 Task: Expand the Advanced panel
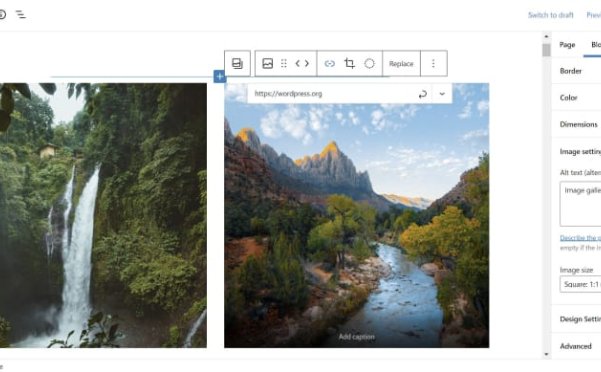[576, 346]
